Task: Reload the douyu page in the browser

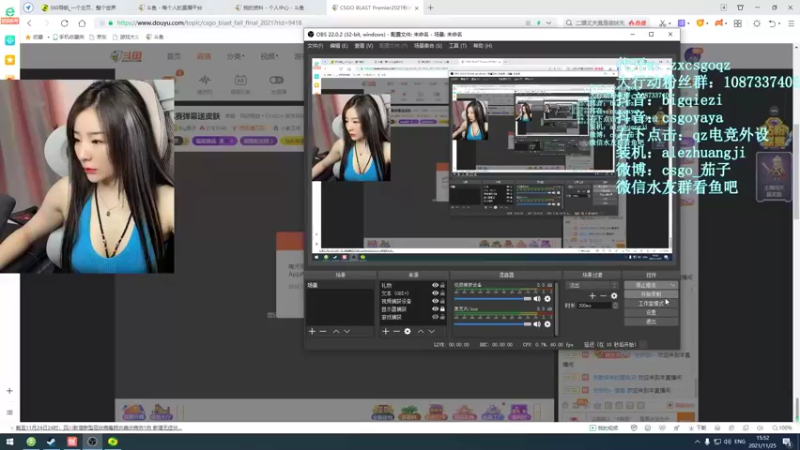Action: tap(64, 23)
